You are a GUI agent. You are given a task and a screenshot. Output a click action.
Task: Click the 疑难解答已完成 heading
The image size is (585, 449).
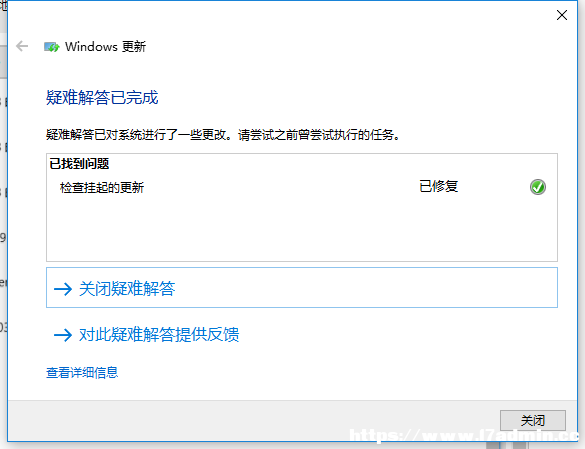tap(102, 97)
